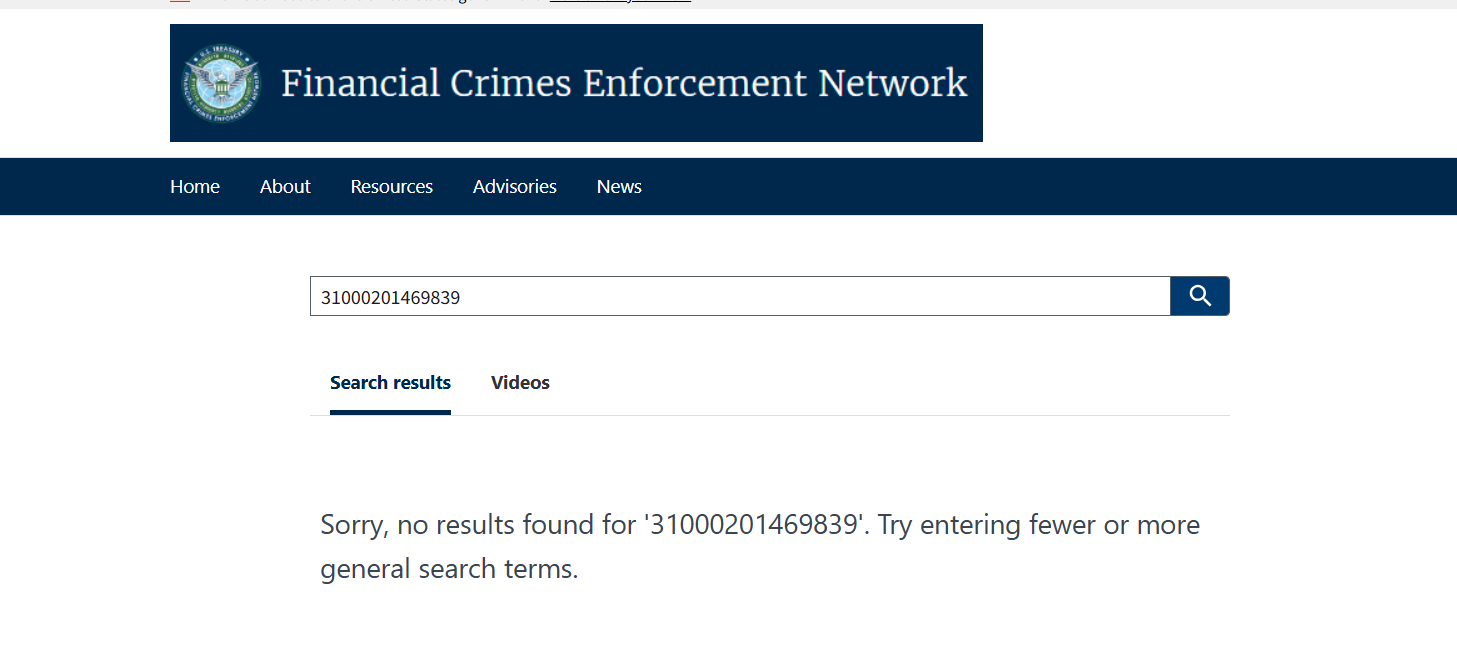This screenshot has width=1457, height=649.
Task: Place cursor on 31000201469839 in search box
Action: [390, 297]
